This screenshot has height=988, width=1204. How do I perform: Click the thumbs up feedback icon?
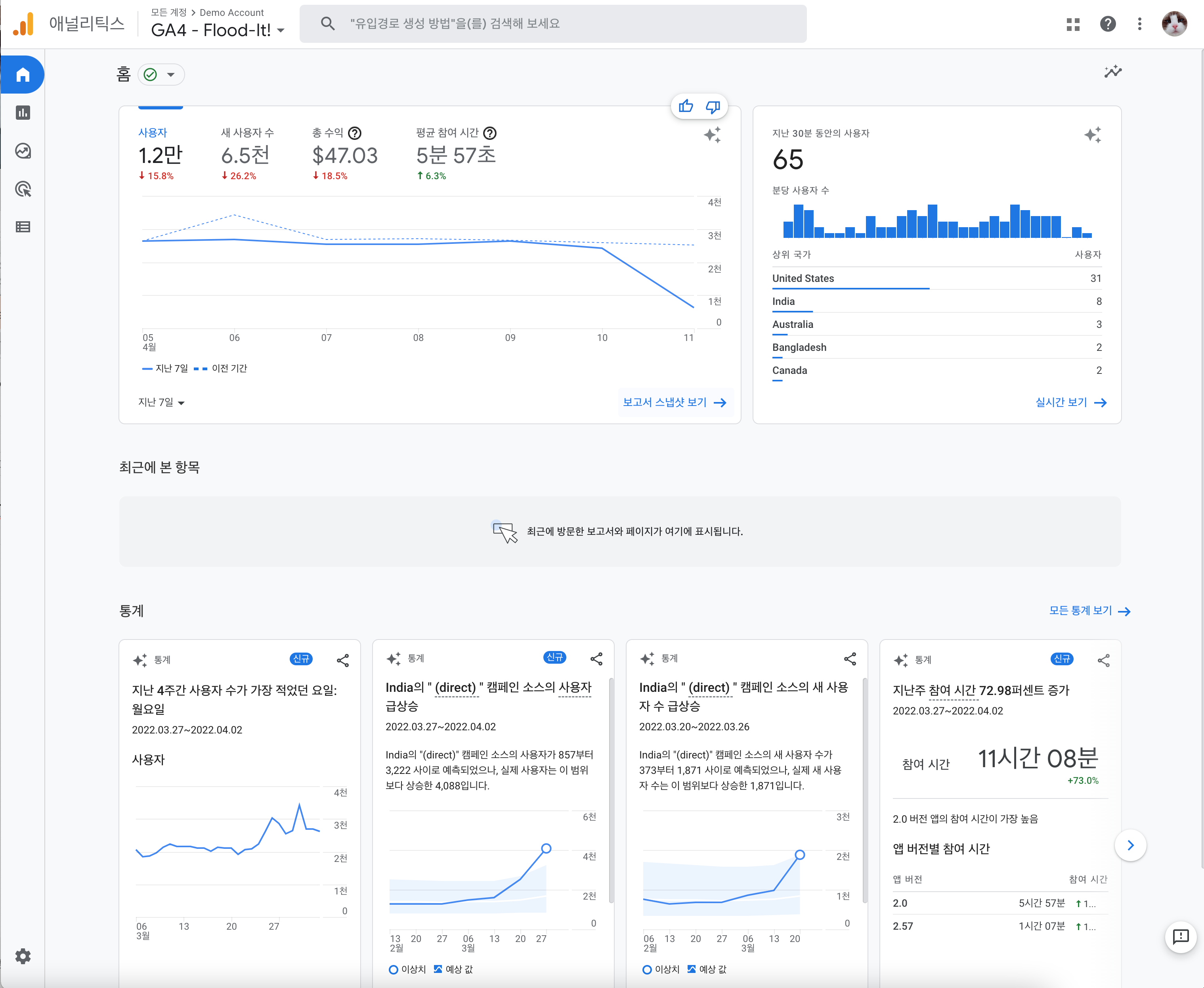pyautogui.click(x=686, y=106)
